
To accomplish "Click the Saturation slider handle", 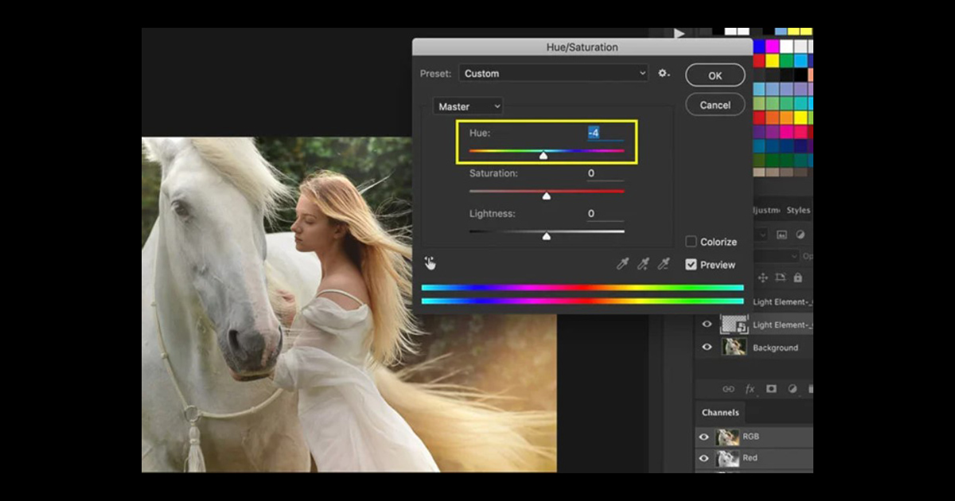I will coord(546,195).
